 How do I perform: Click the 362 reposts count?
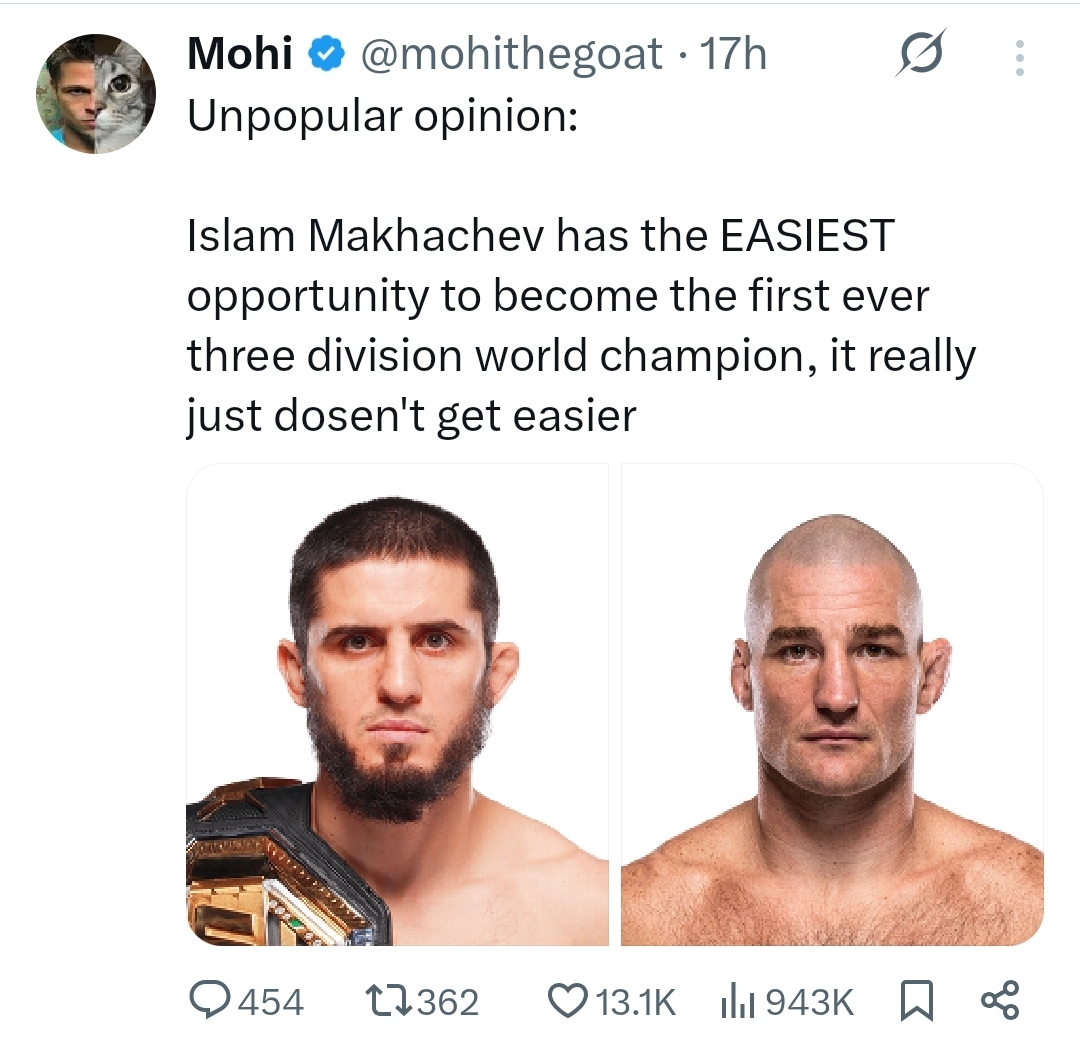448,1002
